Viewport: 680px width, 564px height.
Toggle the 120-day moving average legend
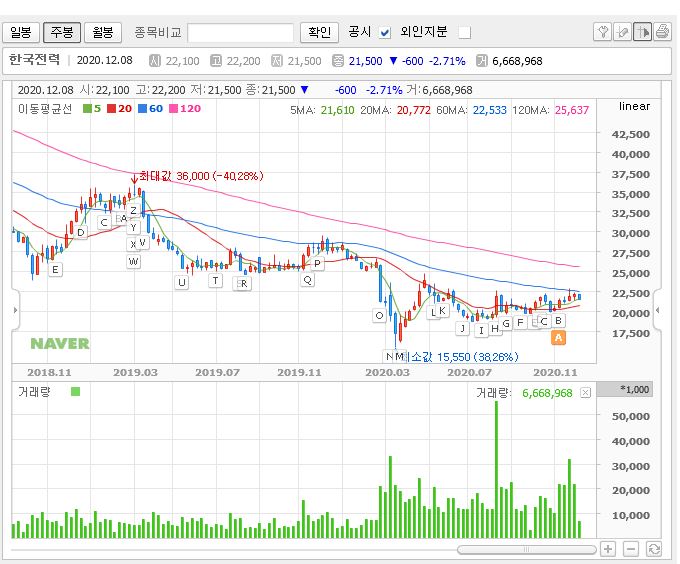point(185,108)
